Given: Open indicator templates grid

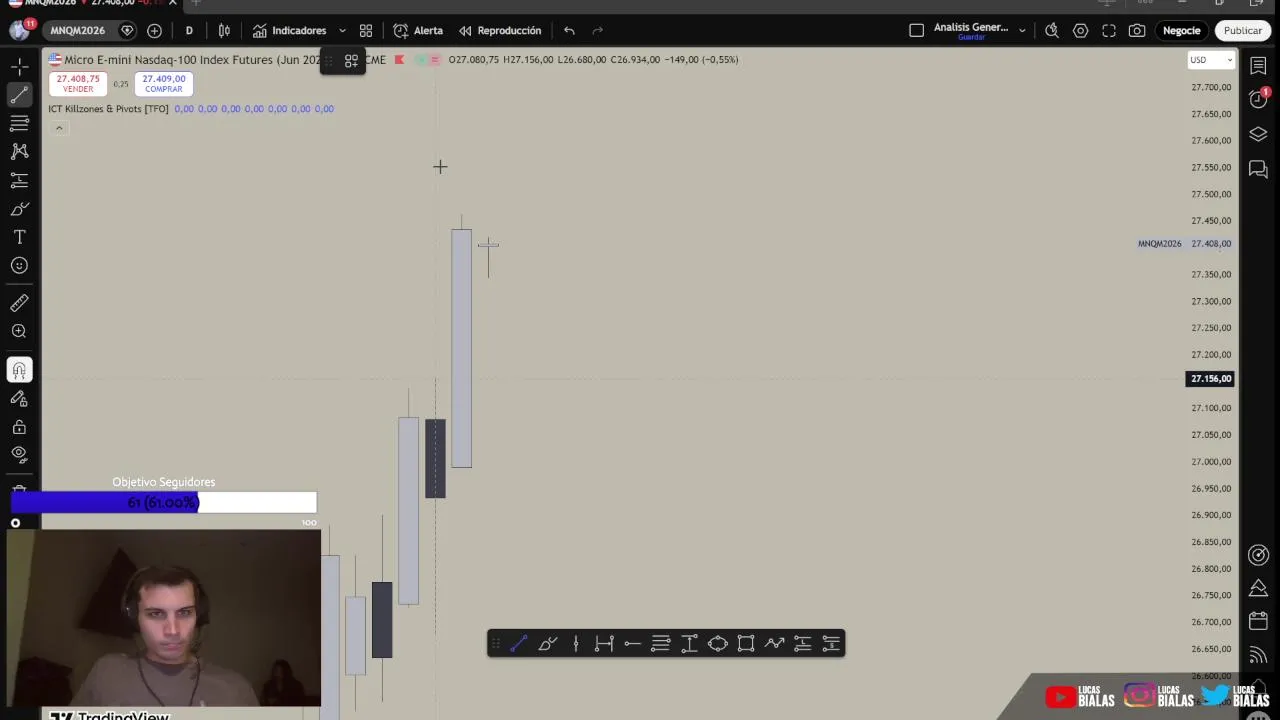Looking at the screenshot, I should click(366, 31).
